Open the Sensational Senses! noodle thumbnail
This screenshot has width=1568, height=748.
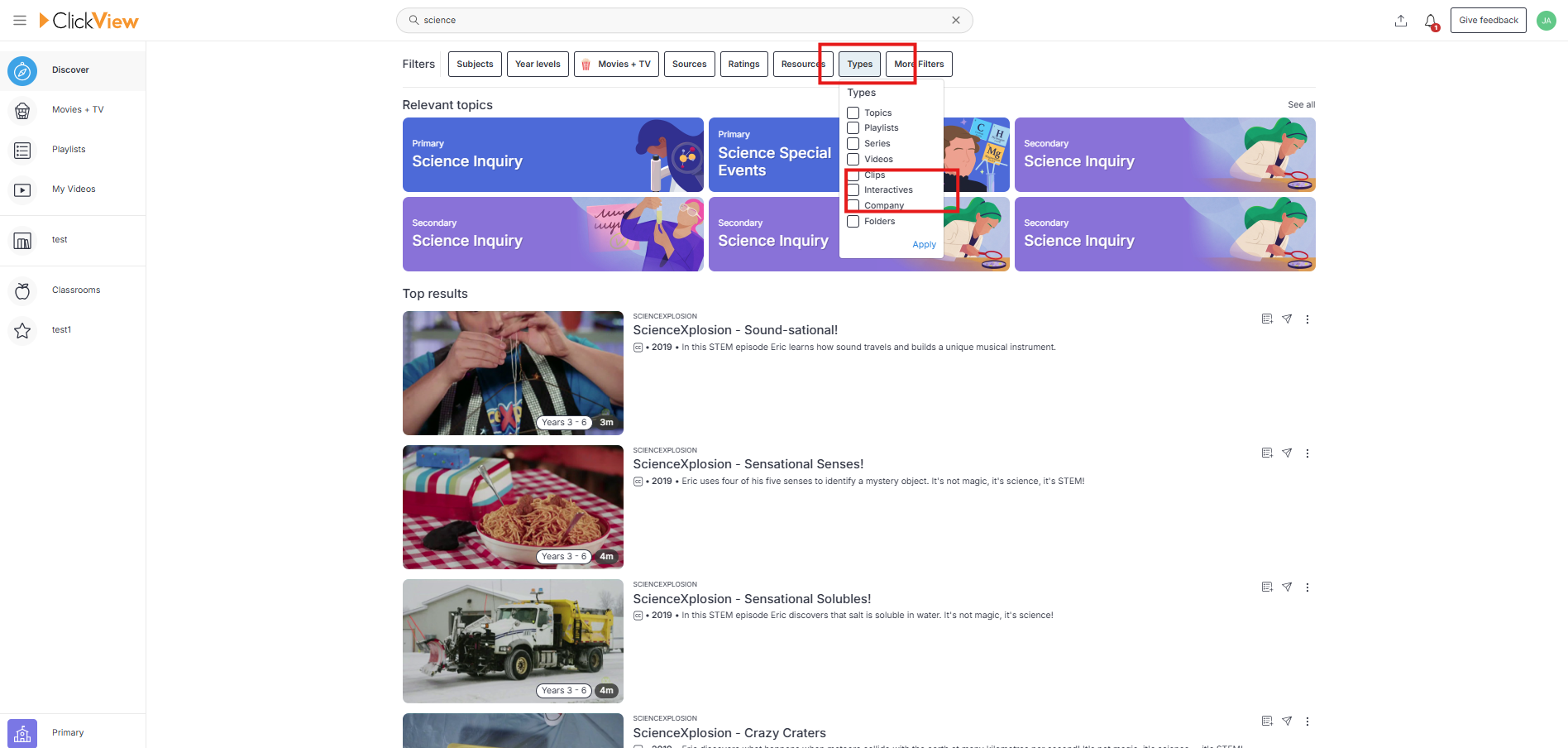pyautogui.click(x=513, y=507)
